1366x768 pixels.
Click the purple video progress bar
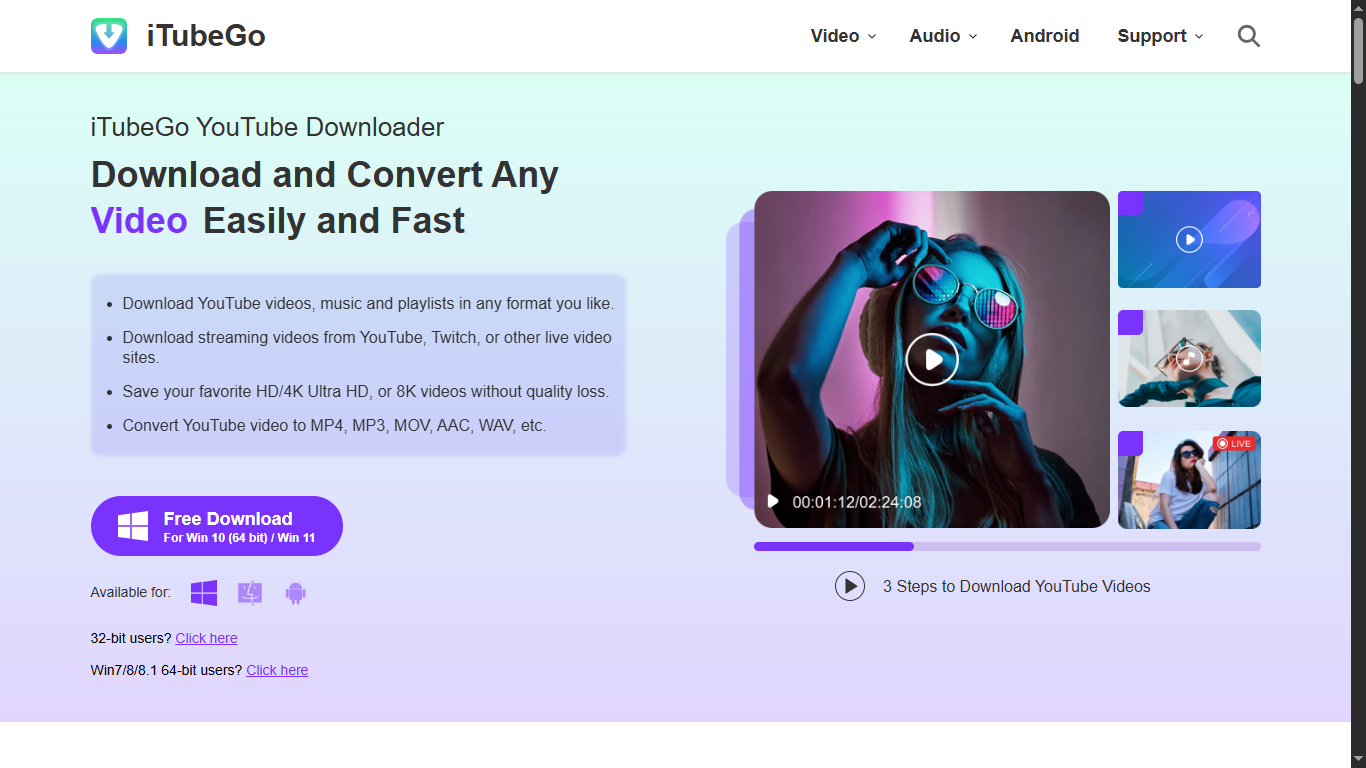(1007, 547)
